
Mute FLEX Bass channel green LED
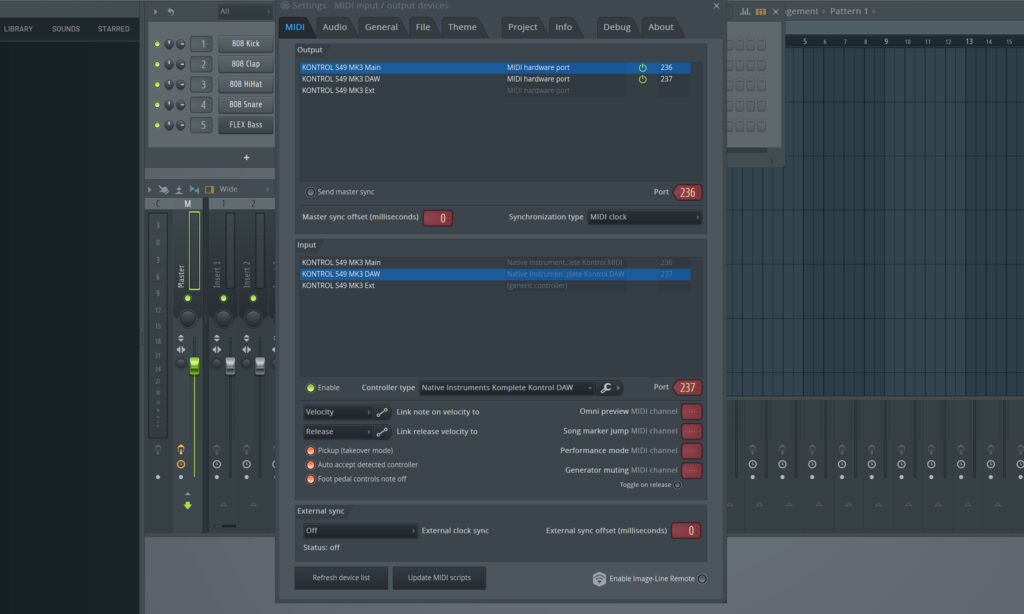pyautogui.click(x=157, y=125)
